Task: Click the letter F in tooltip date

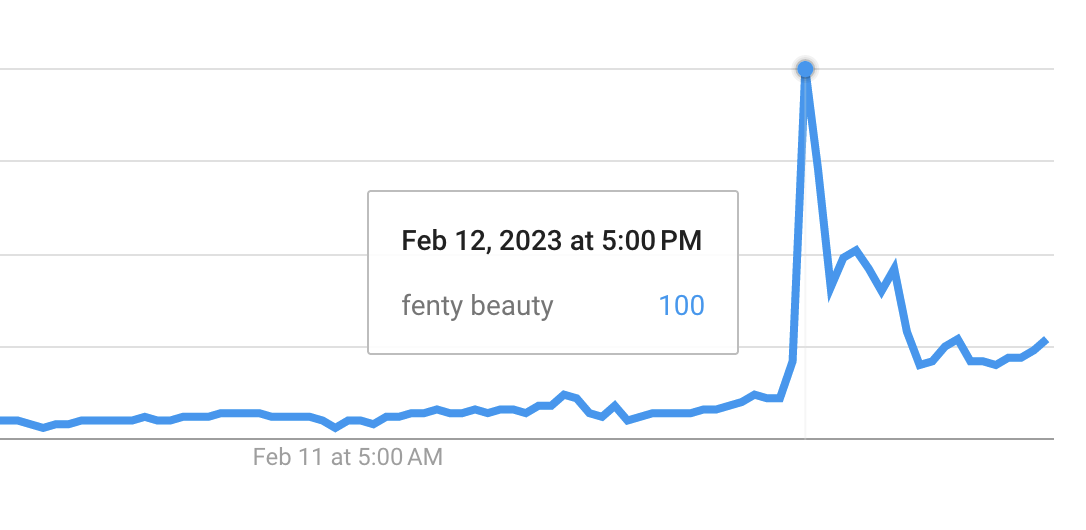Action: pos(408,240)
